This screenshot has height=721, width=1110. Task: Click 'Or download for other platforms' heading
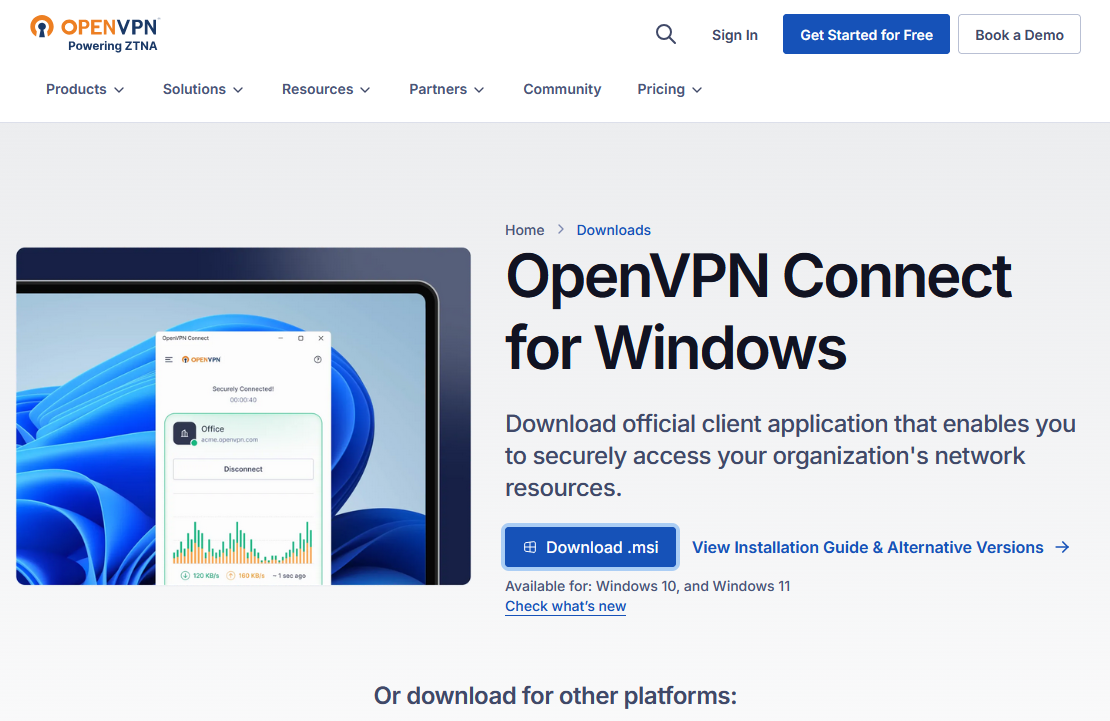coord(555,696)
